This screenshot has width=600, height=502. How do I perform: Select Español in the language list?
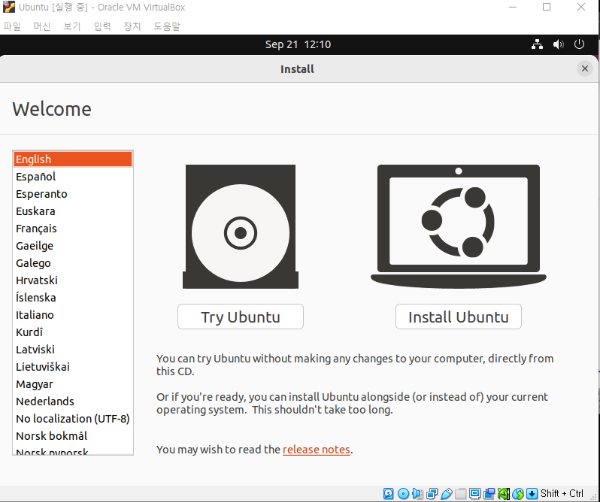pyautogui.click(x=73, y=176)
